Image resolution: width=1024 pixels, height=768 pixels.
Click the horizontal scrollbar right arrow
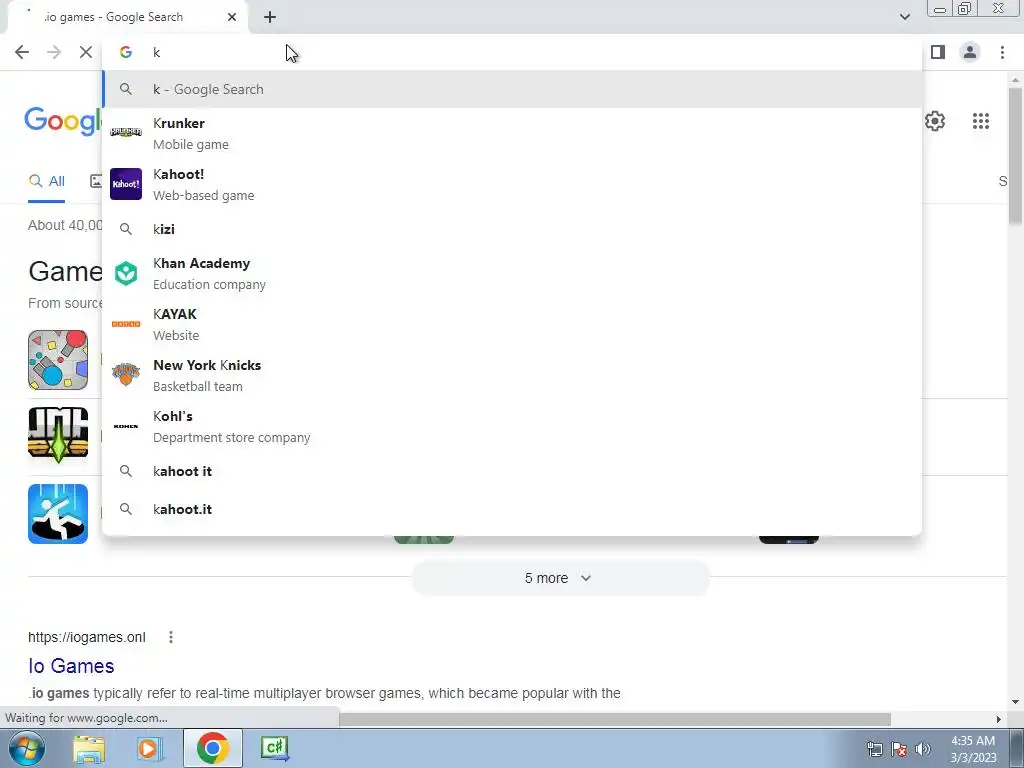point(998,719)
